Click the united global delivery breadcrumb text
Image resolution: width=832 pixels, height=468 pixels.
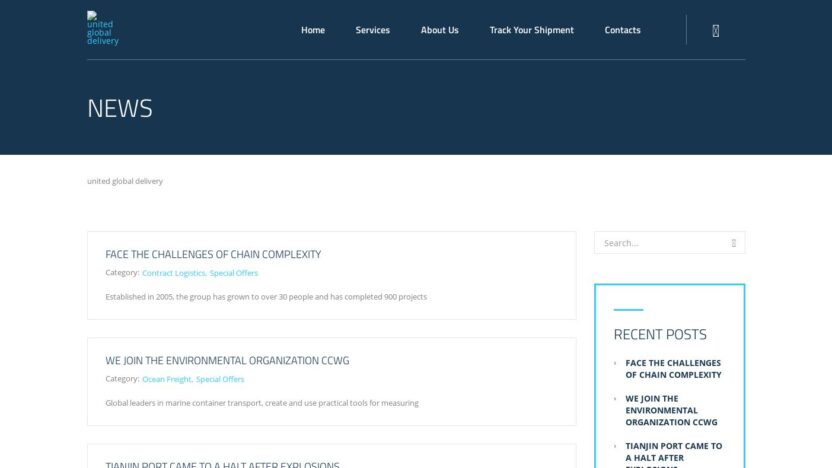click(x=125, y=181)
